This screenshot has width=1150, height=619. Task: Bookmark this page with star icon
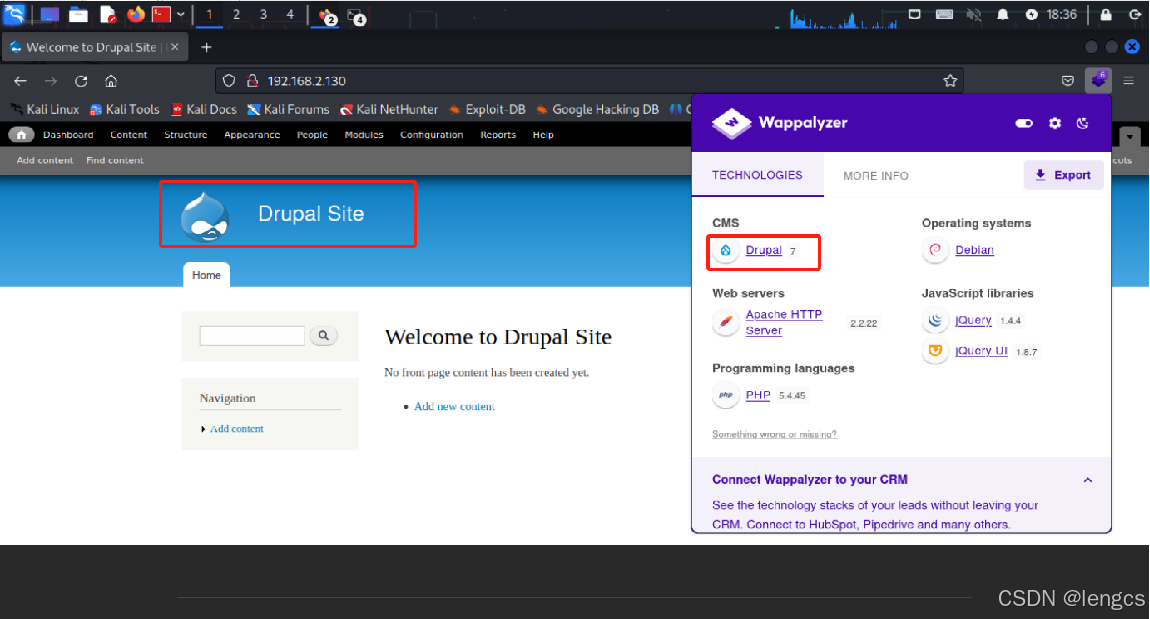[950, 81]
